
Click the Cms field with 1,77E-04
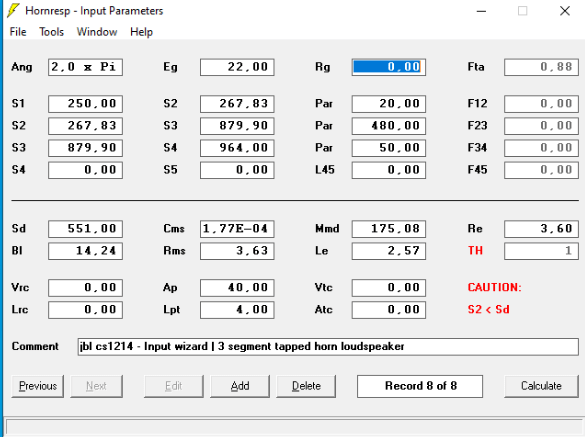coord(237,229)
